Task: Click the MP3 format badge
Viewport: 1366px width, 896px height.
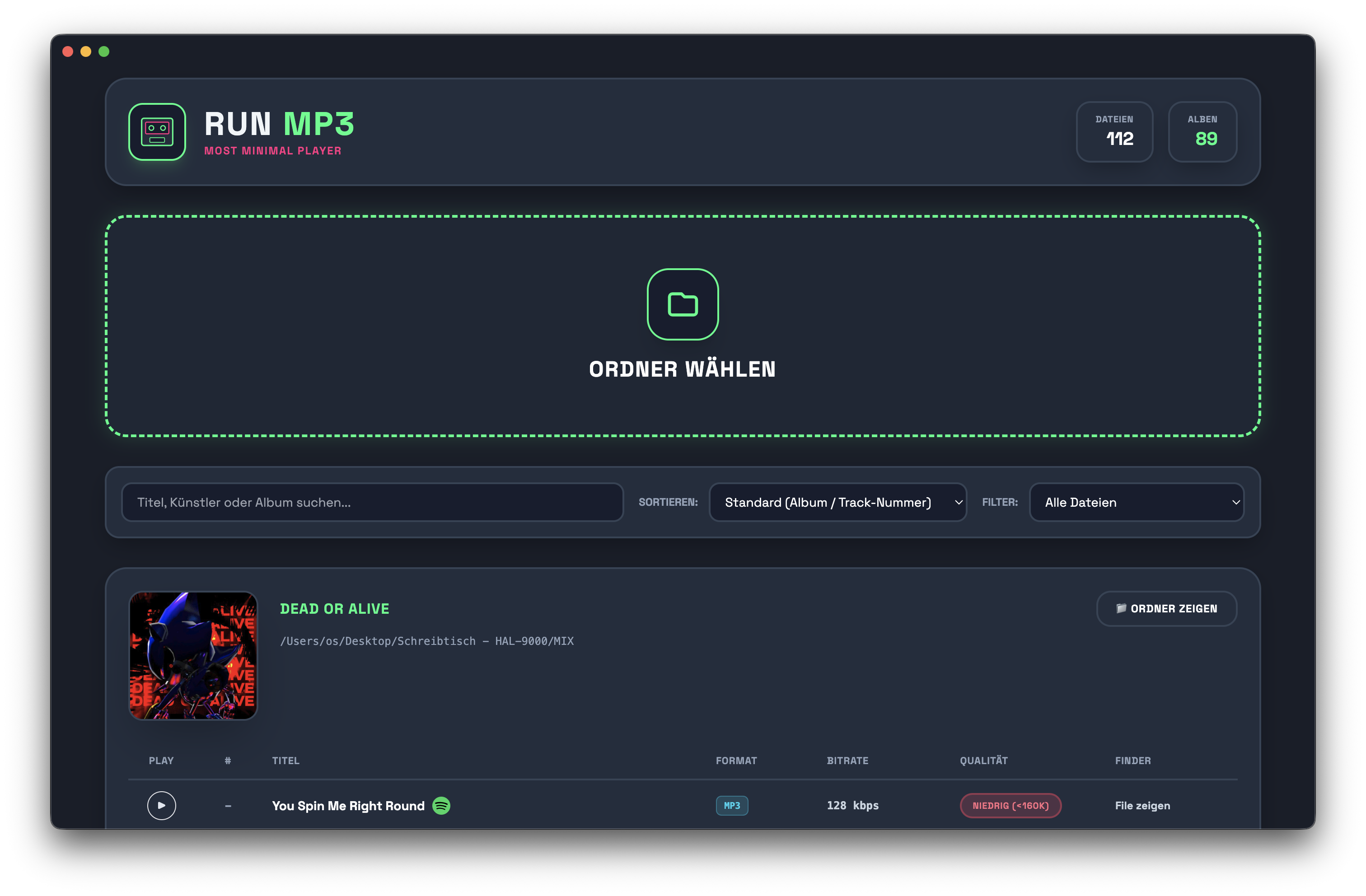Action: pyautogui.click(x=732, y=805)
